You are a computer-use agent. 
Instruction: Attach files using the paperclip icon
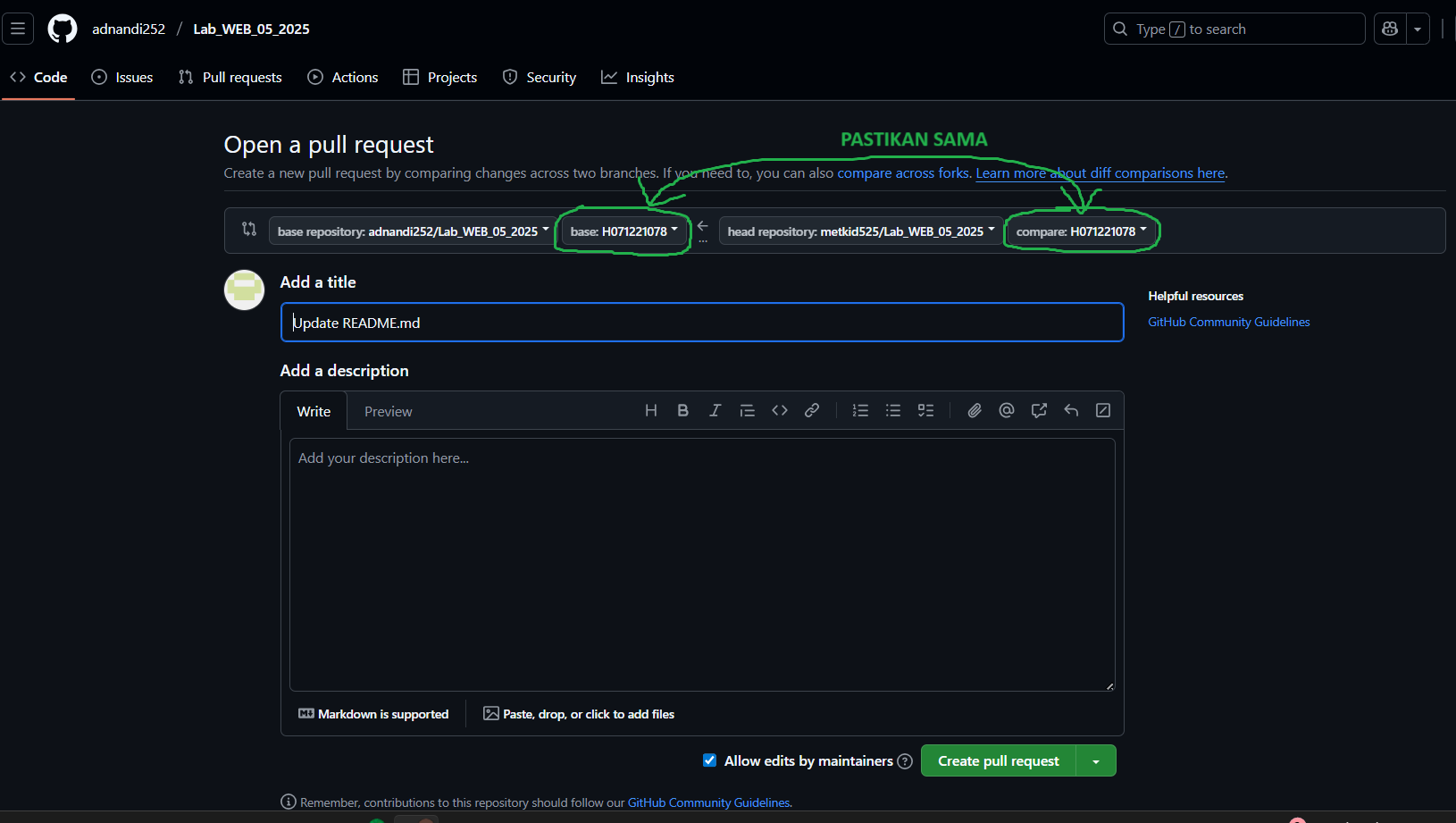(x=975, y=410)
